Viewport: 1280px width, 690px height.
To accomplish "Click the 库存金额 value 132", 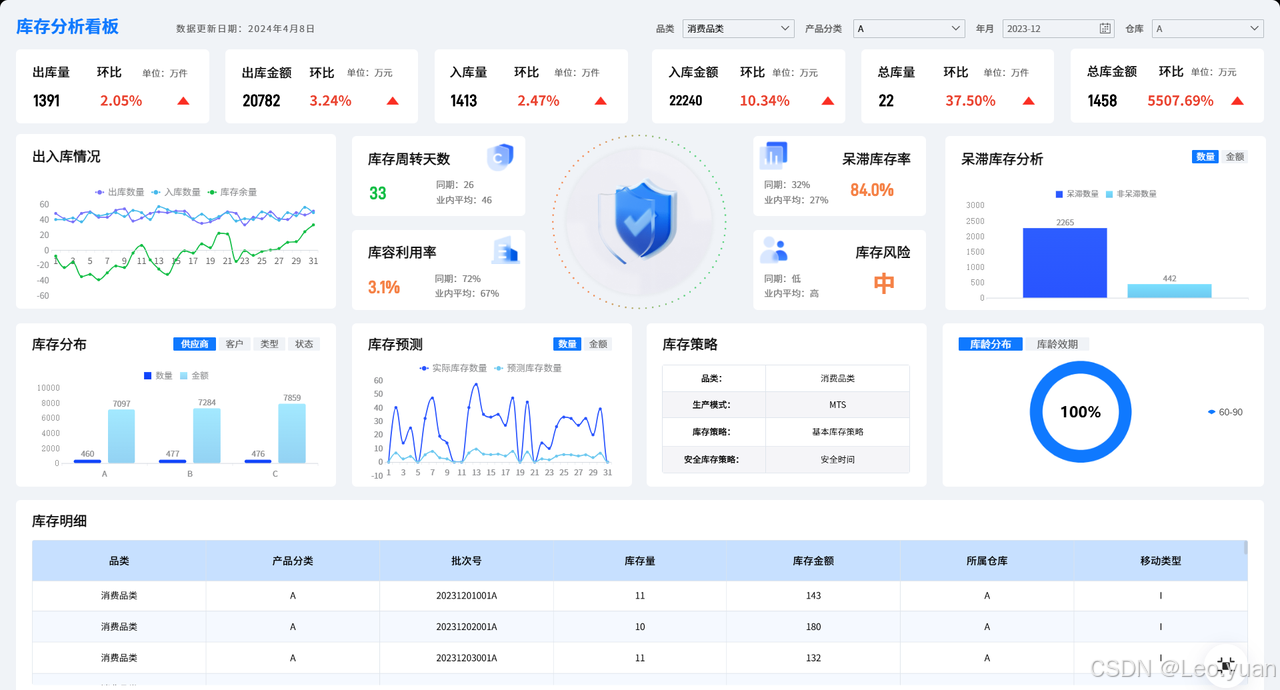I will tap(813, 658).
